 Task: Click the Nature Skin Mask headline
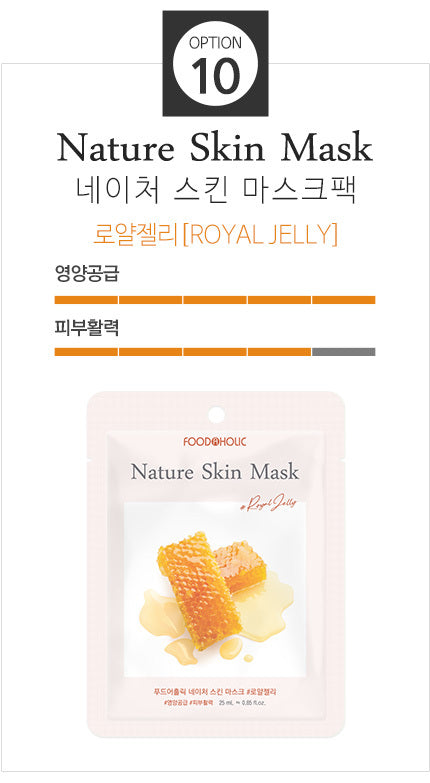pos(215,149)
